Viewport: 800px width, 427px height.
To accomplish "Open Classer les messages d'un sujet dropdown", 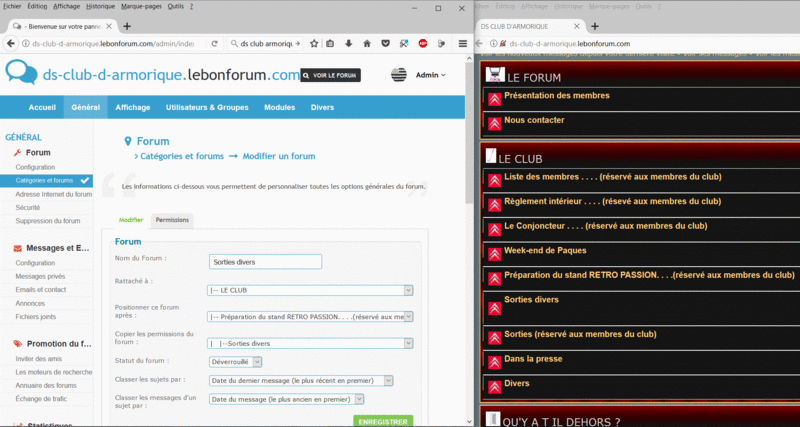I will (287, 399).
